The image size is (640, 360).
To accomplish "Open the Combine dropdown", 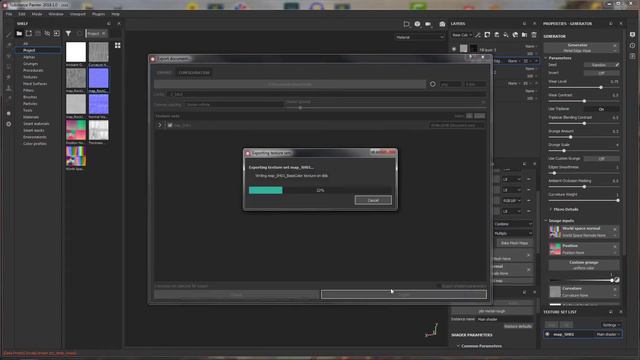I will (x=513, y=224).
